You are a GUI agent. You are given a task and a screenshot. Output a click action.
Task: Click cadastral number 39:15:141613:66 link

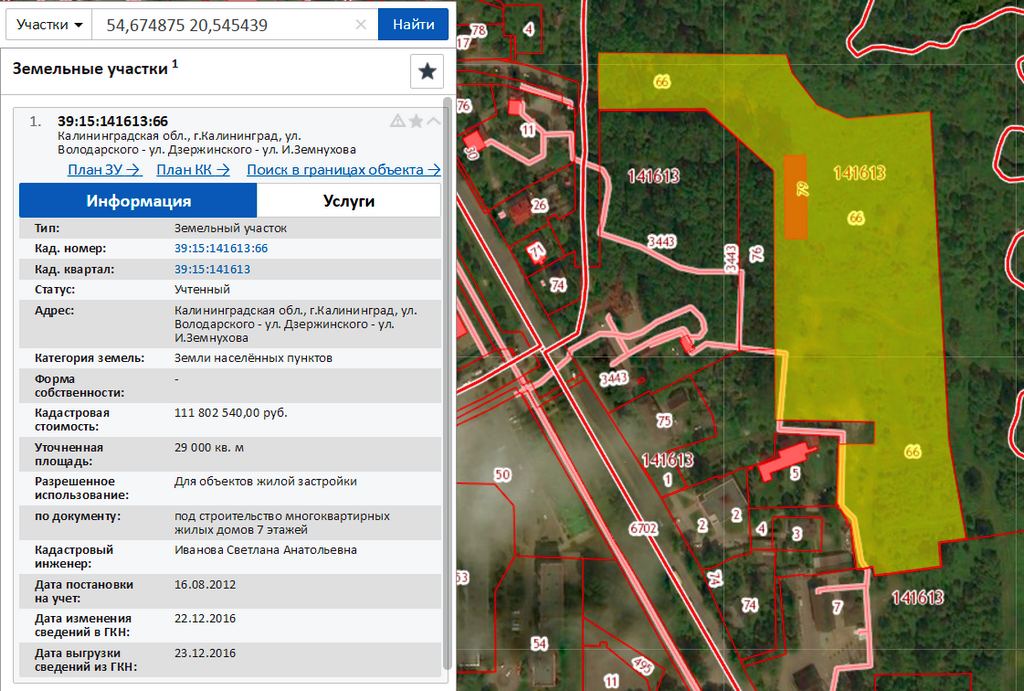tap(221, 248)
